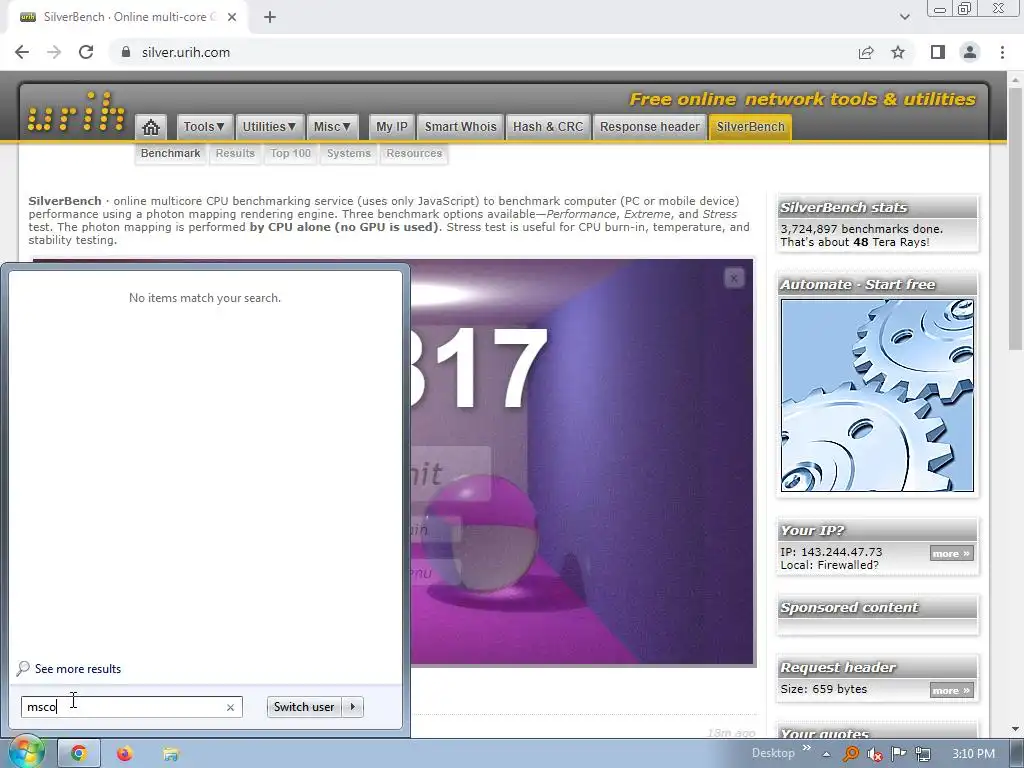The height and width of the screenshot is (768, 1024).
Task: Switch to the Benchmark subtab
Action: tap(170, 153)
